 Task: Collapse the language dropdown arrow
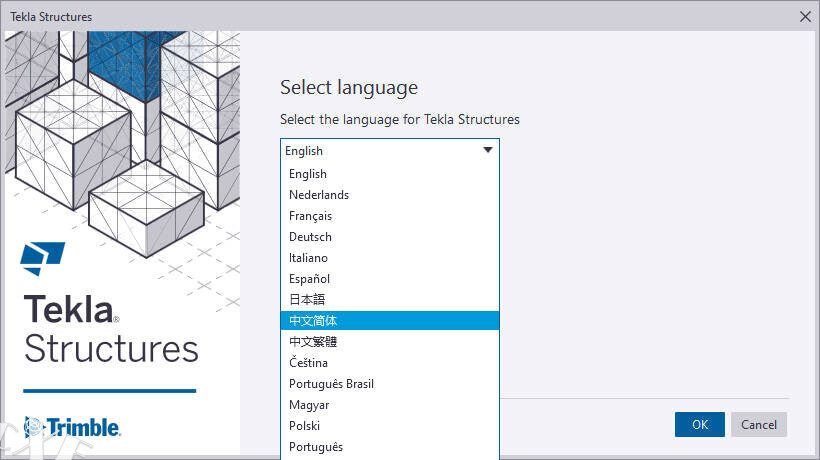tap(488, 151)
